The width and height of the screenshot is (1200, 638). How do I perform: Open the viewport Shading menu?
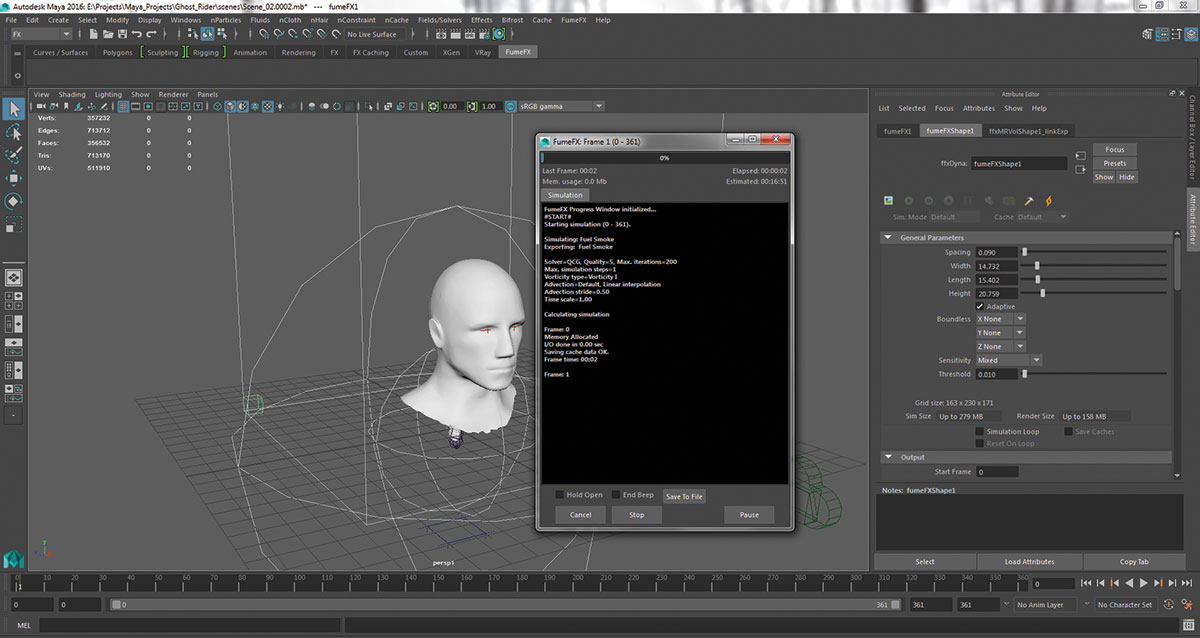pos(72,94)
